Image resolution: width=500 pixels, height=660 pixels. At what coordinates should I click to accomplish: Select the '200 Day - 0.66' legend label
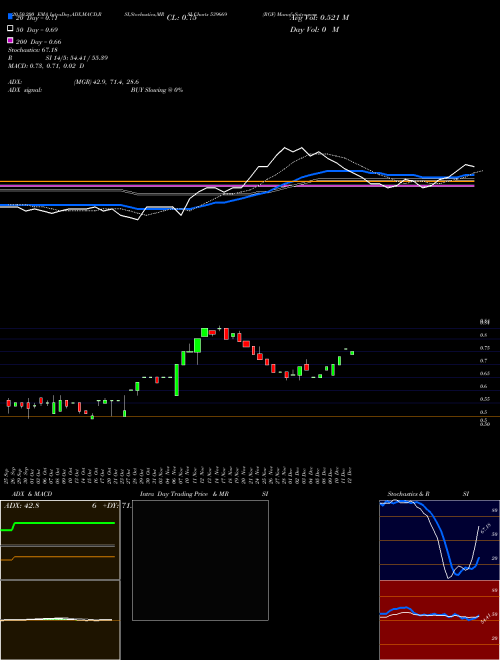coord(39,42)
